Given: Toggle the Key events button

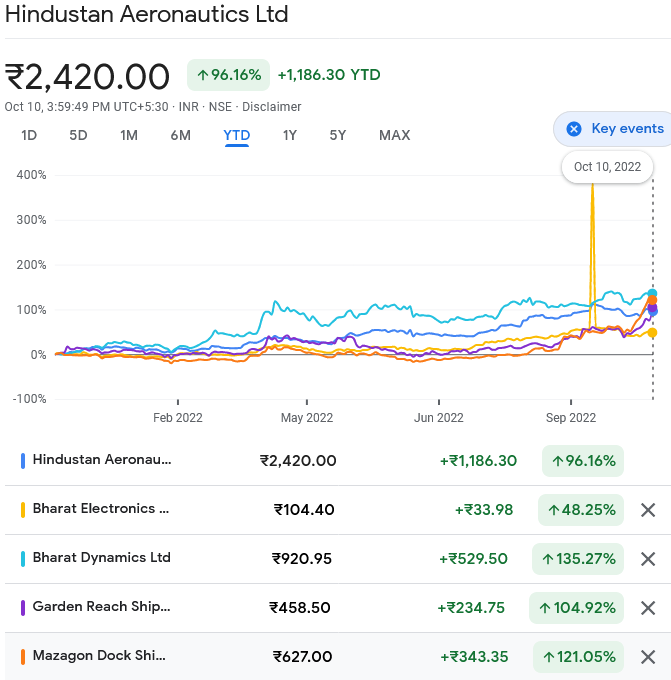Looking at the screenshot, I should click(x=614, y=129).
